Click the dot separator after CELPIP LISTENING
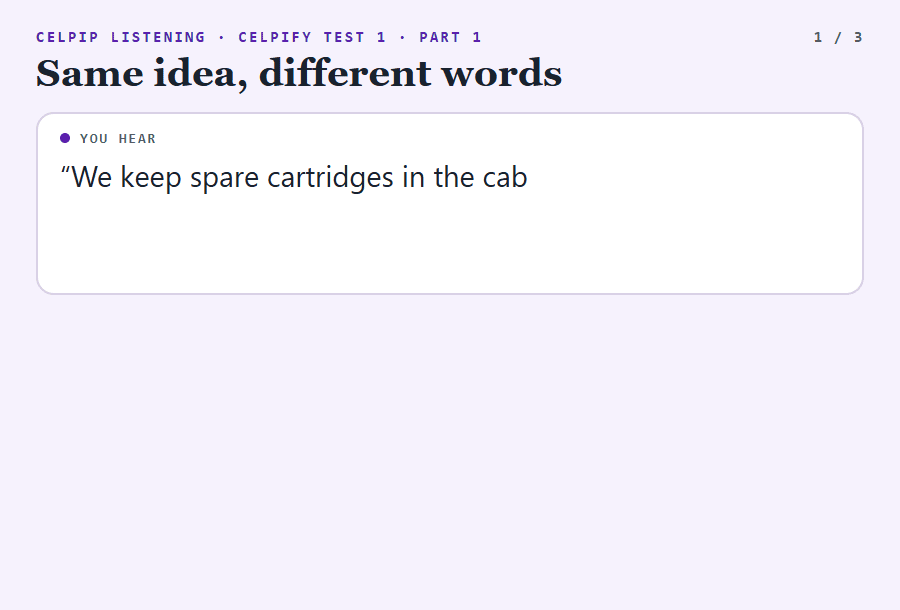Image resolution: width=900 pixels, height=610 pixels. pos(222,37)
